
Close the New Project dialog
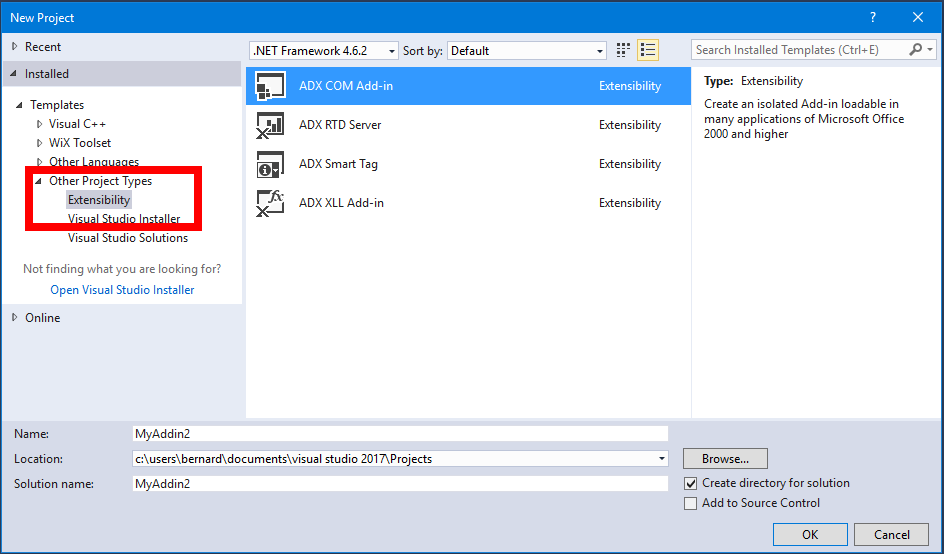pyautogui.click(x=918, y=17)
